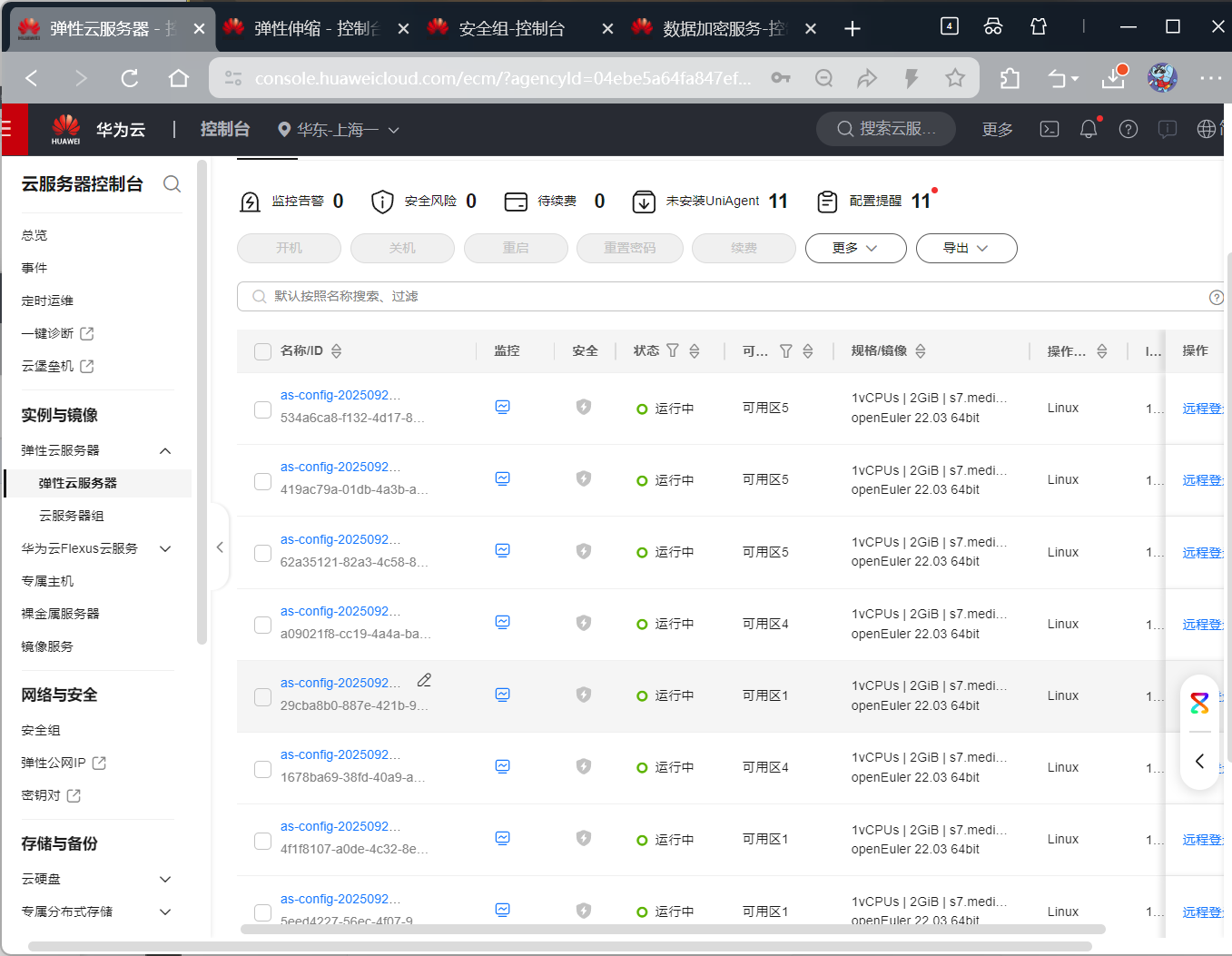The image size is (1232, 956).
Task: Click the language globe icon in header
Action: tap(1207, 129)
